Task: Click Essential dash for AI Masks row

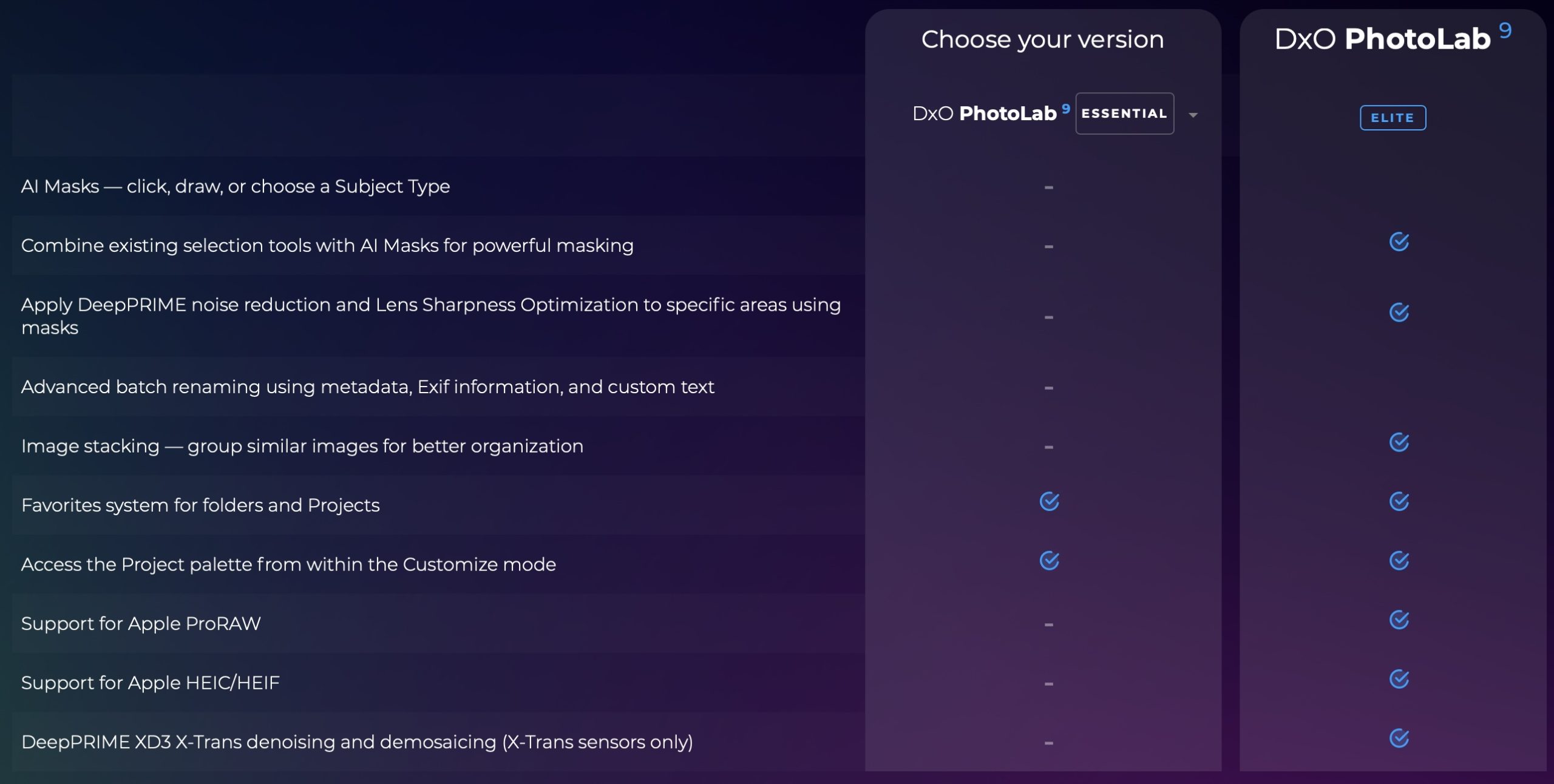Action: (1048, 188)
